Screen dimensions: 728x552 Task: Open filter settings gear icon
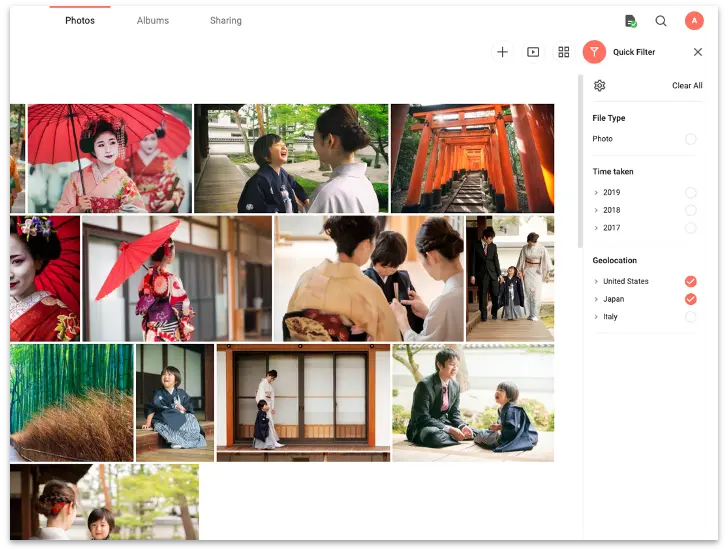599,85
